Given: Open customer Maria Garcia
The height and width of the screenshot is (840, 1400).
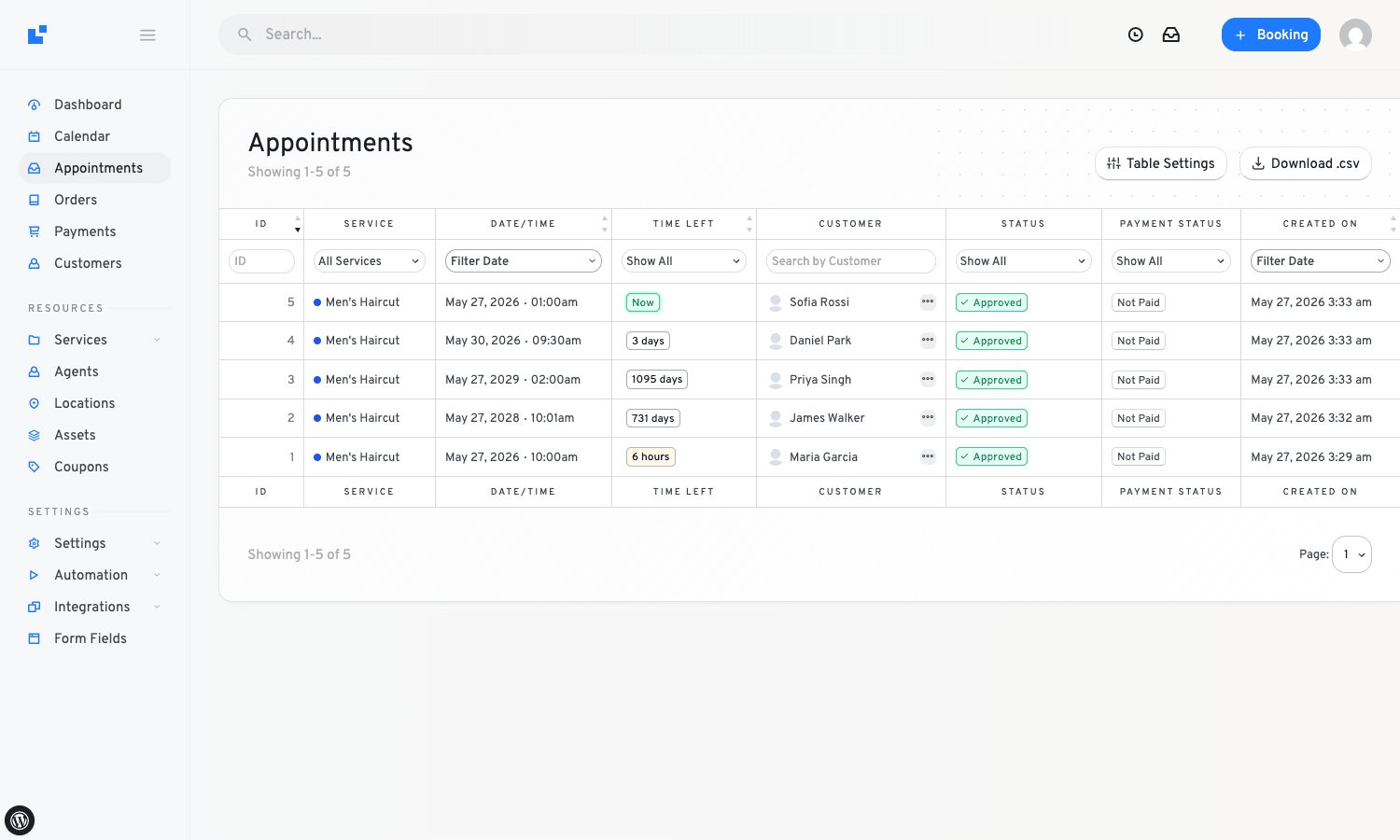Looking at the screenshot, I should tap(823, 457).
